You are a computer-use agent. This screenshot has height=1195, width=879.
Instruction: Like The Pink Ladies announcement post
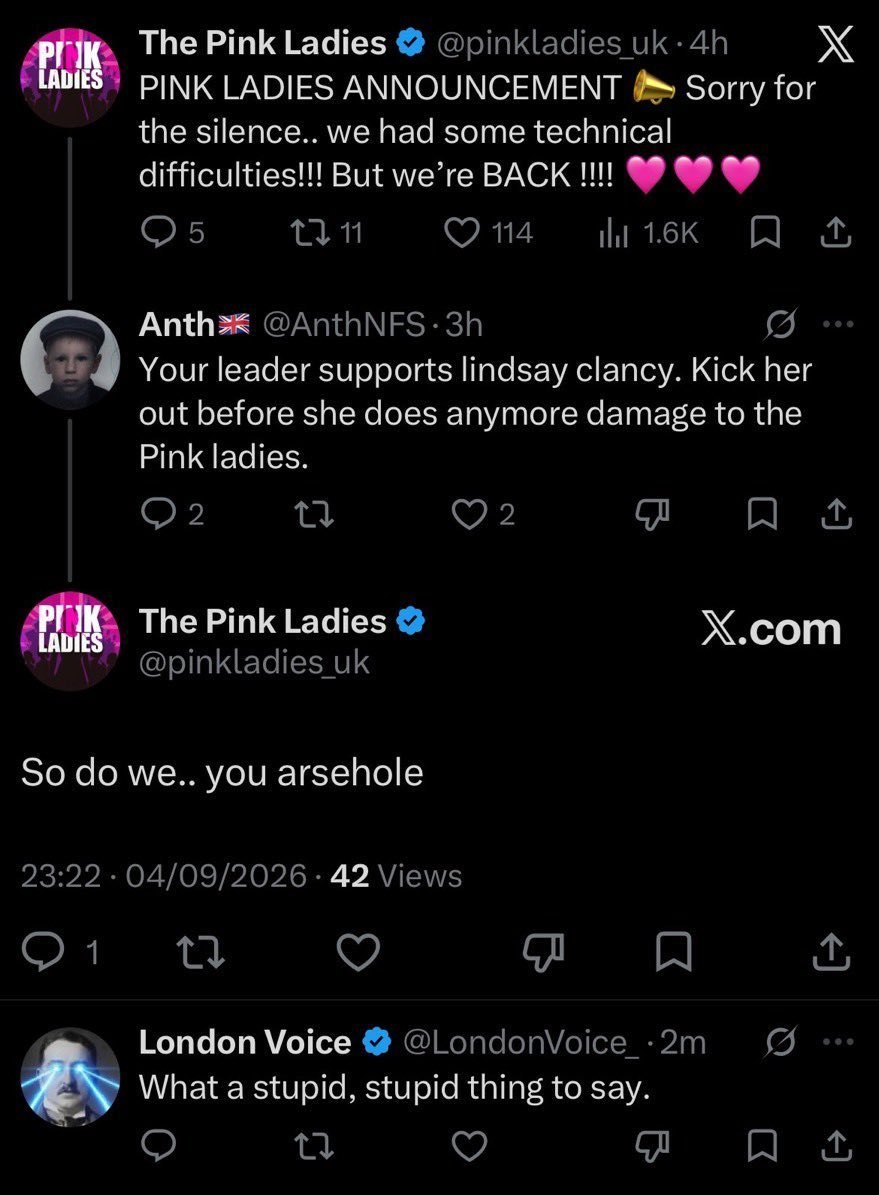(x=488, y=232)
